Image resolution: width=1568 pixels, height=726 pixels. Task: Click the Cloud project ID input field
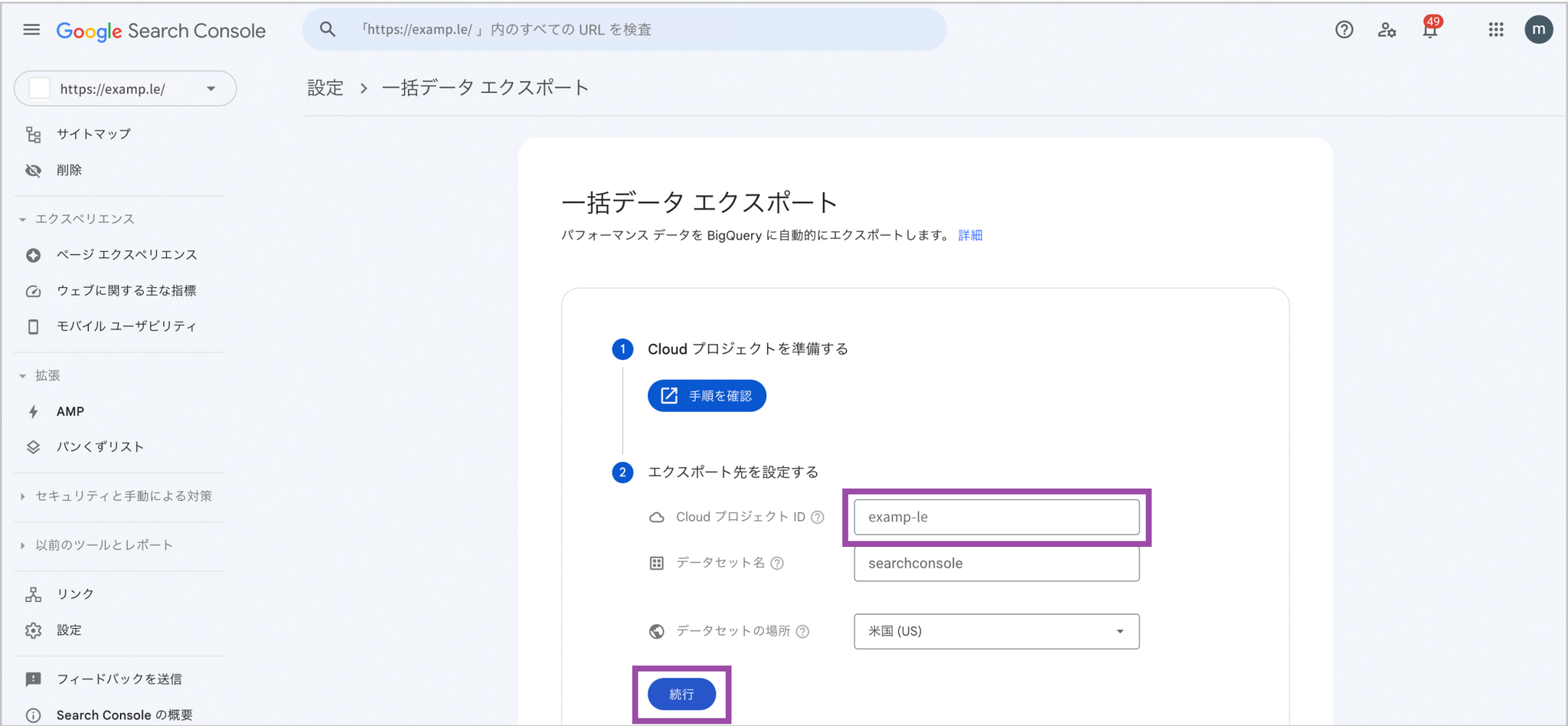(996, 518)
